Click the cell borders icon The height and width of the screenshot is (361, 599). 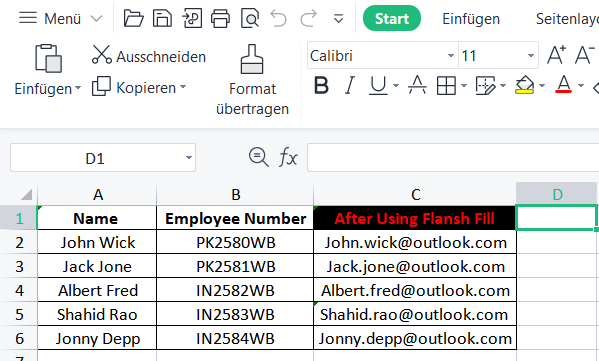coord(446,85)
